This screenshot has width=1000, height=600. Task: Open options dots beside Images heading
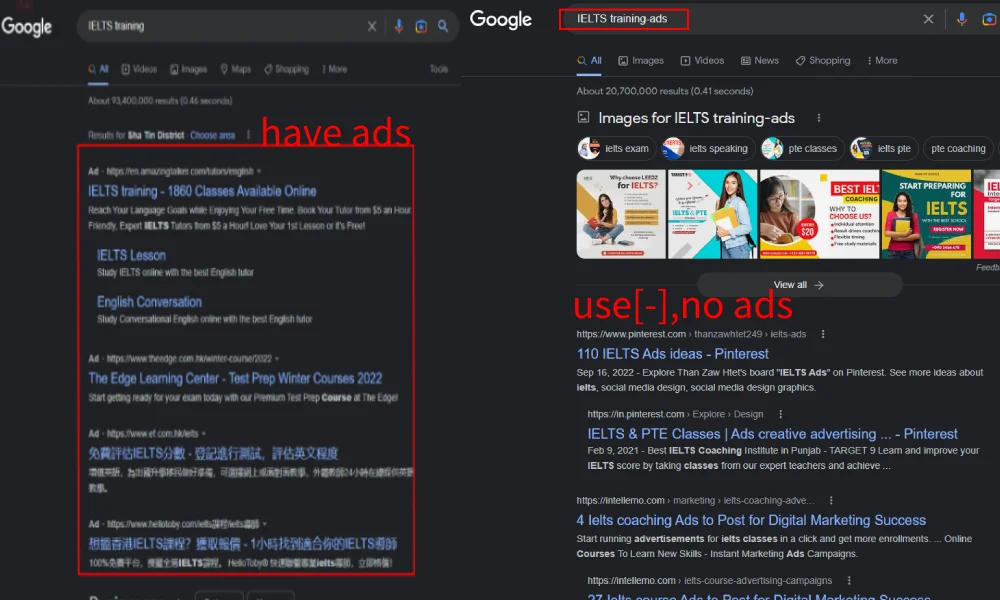coord(819,118)
